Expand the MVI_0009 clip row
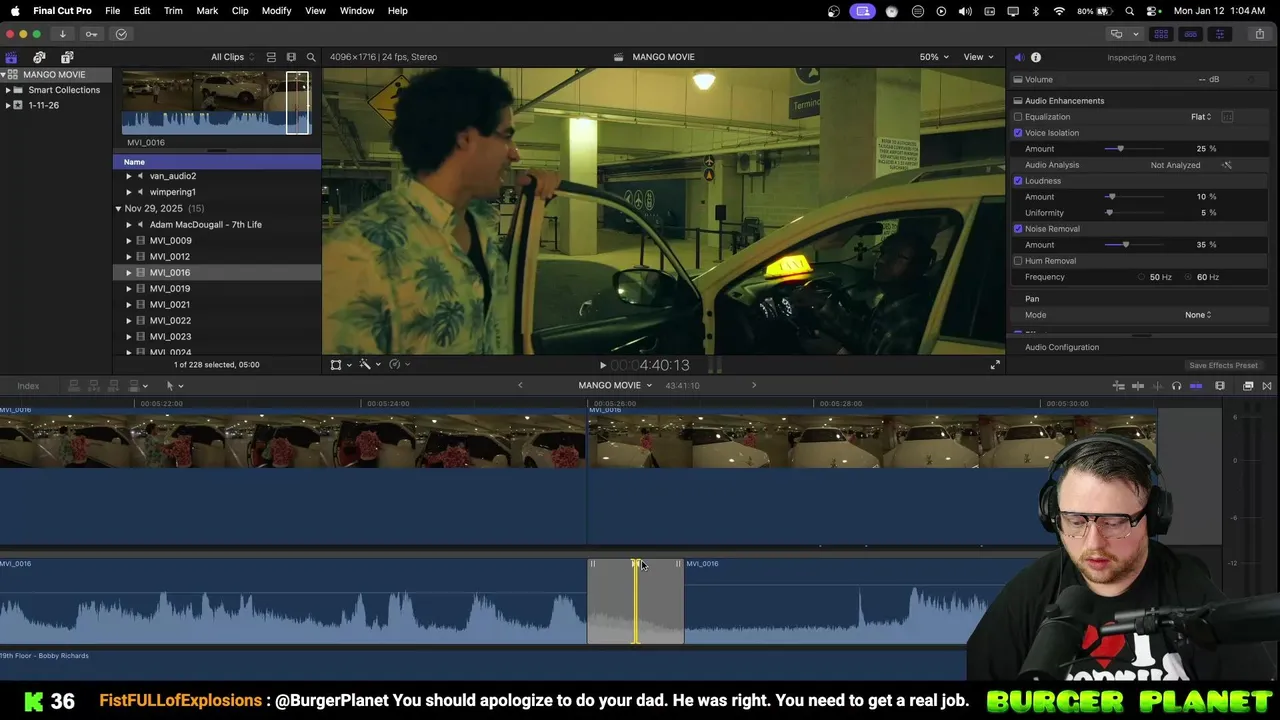 [129, 241]
